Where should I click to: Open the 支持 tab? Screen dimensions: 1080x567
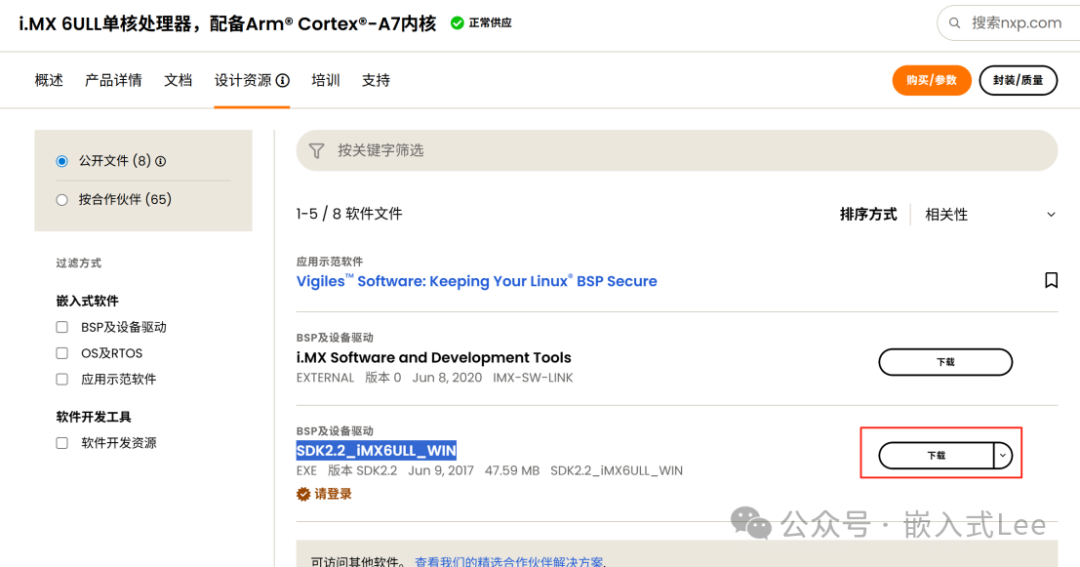[x=376, y=81]
